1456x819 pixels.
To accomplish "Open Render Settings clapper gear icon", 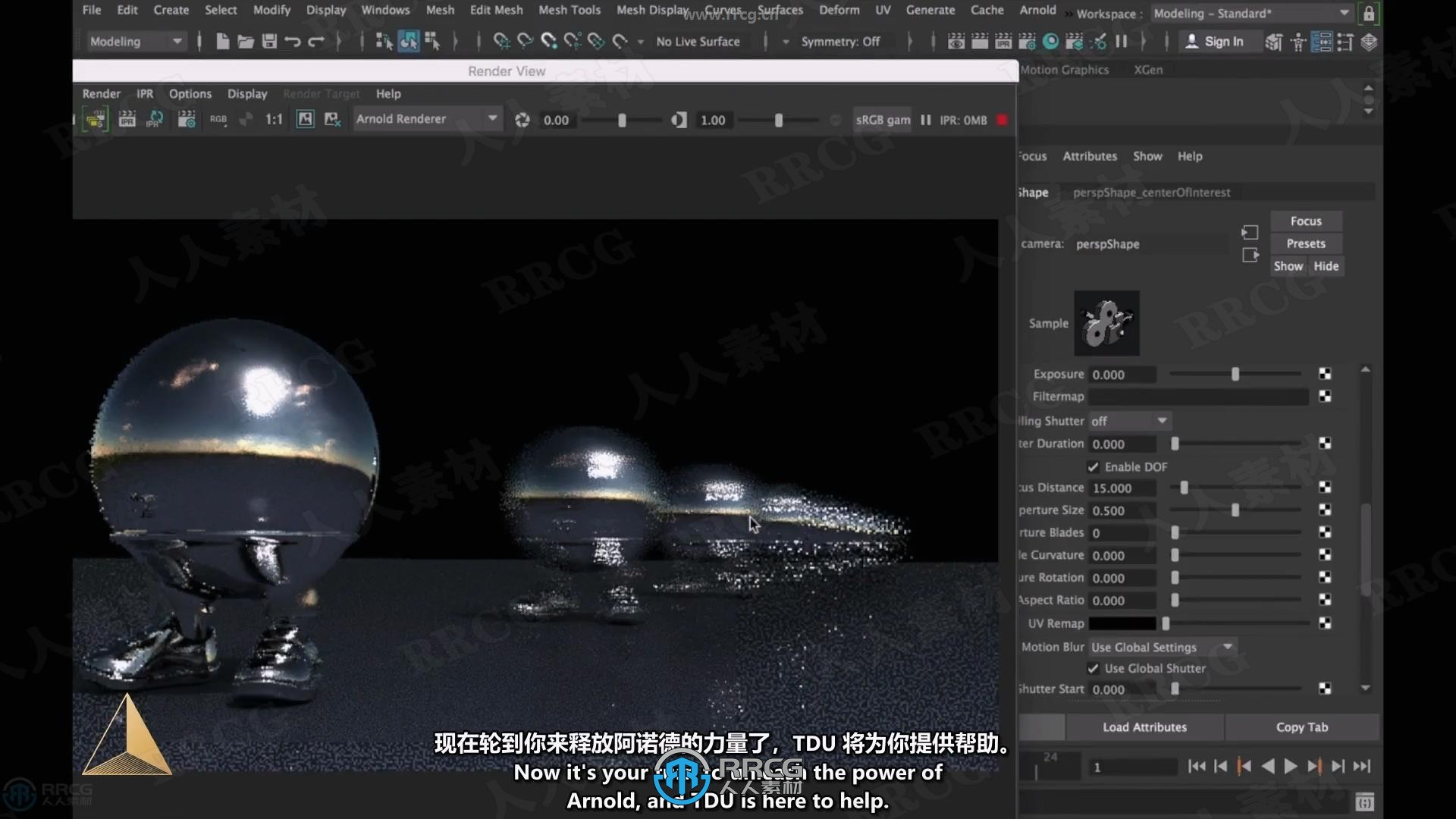I will coord(1027,41).
